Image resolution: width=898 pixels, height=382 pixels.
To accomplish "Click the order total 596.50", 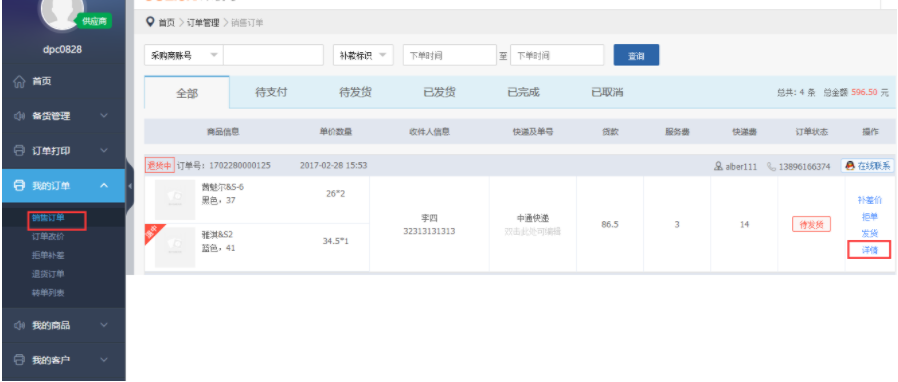I will 864,92.
